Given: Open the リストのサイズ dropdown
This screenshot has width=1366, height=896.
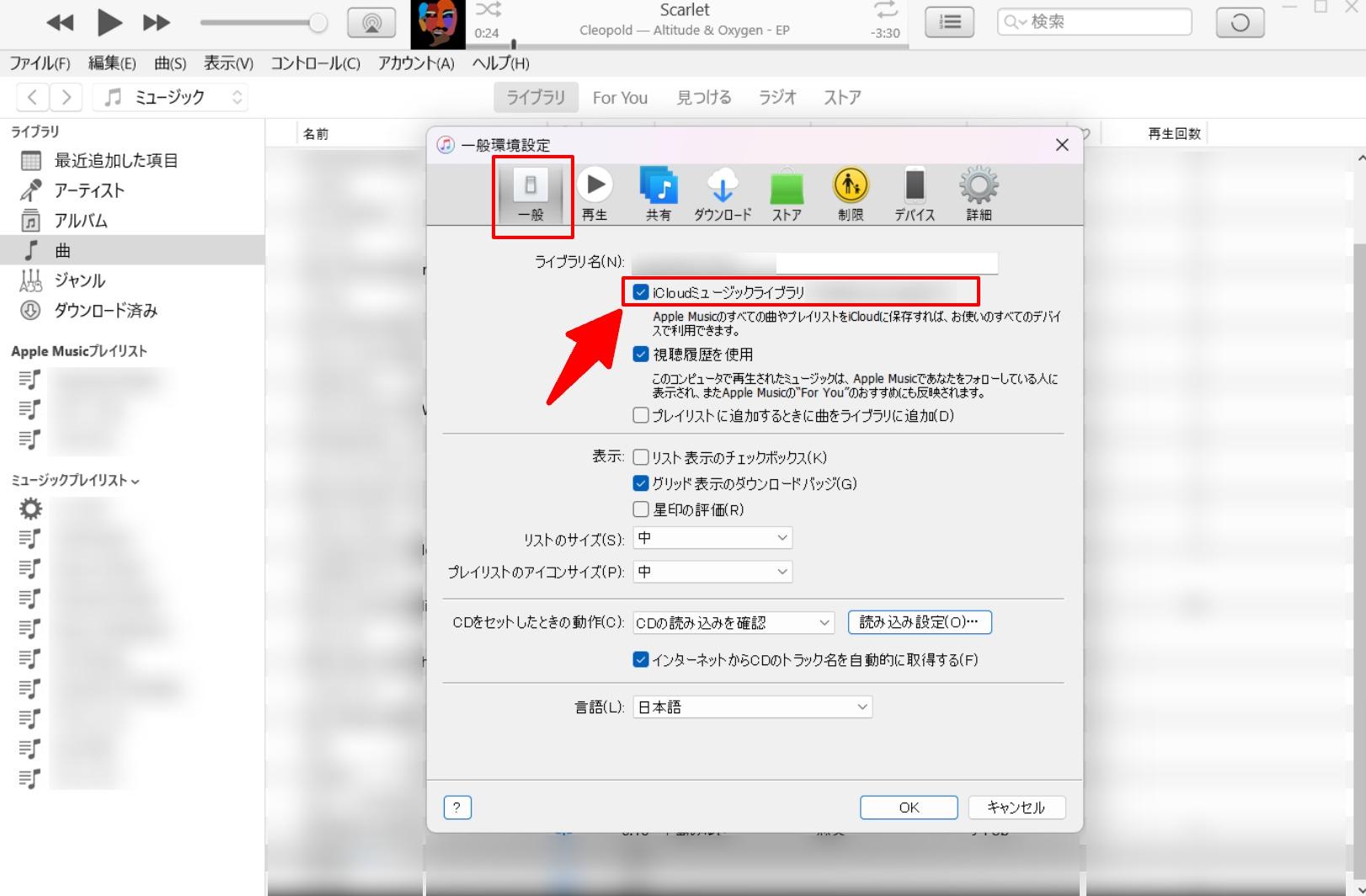Looking at the screenshot, I should point(712,537).
